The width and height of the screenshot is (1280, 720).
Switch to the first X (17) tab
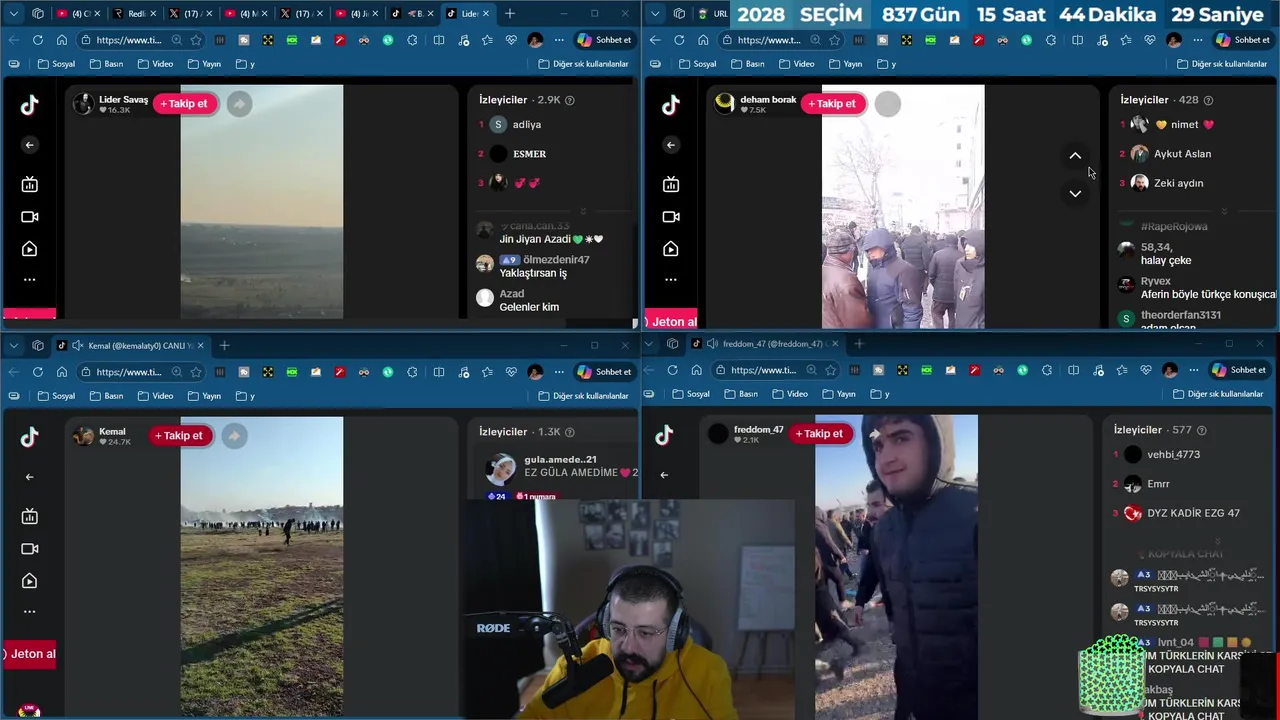[x=188, y=14]
